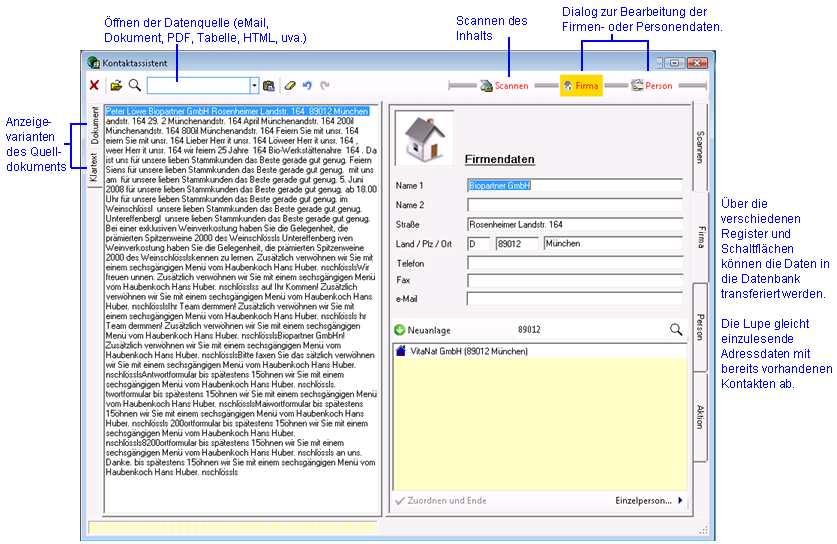This screenshot has width=837, height=544.
Task: Click the 89012 value beside Neuanlage
Action: tap(529, 330)
